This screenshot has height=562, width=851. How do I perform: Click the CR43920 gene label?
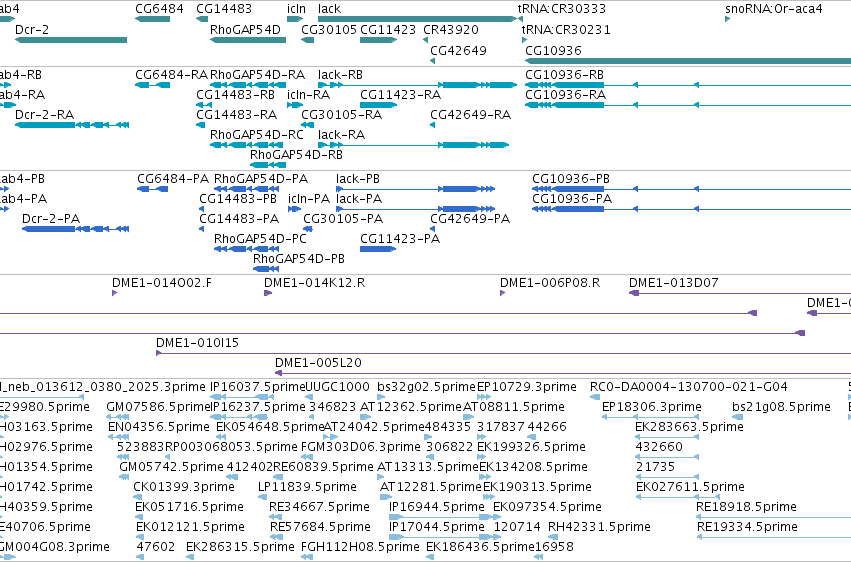click(x=451, y=30)
